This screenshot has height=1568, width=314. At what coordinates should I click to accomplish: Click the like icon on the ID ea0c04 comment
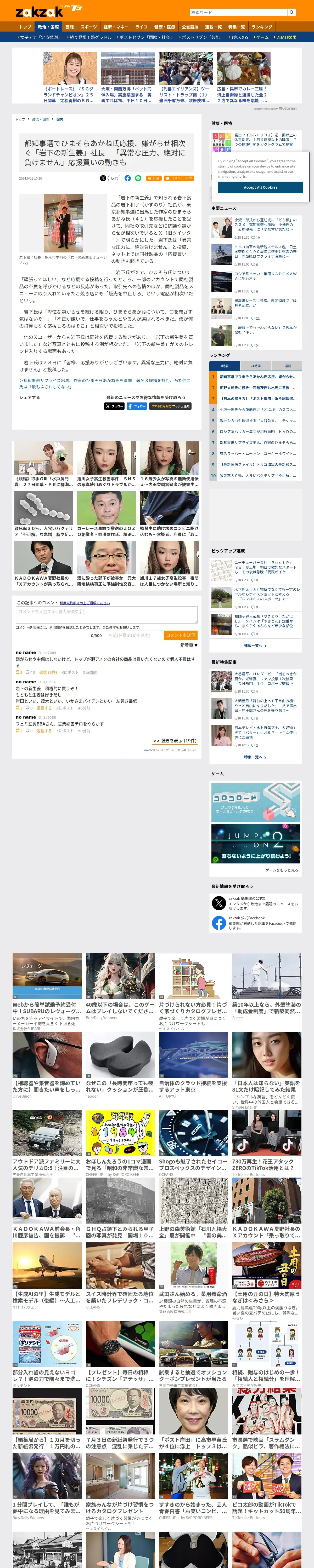18,708
